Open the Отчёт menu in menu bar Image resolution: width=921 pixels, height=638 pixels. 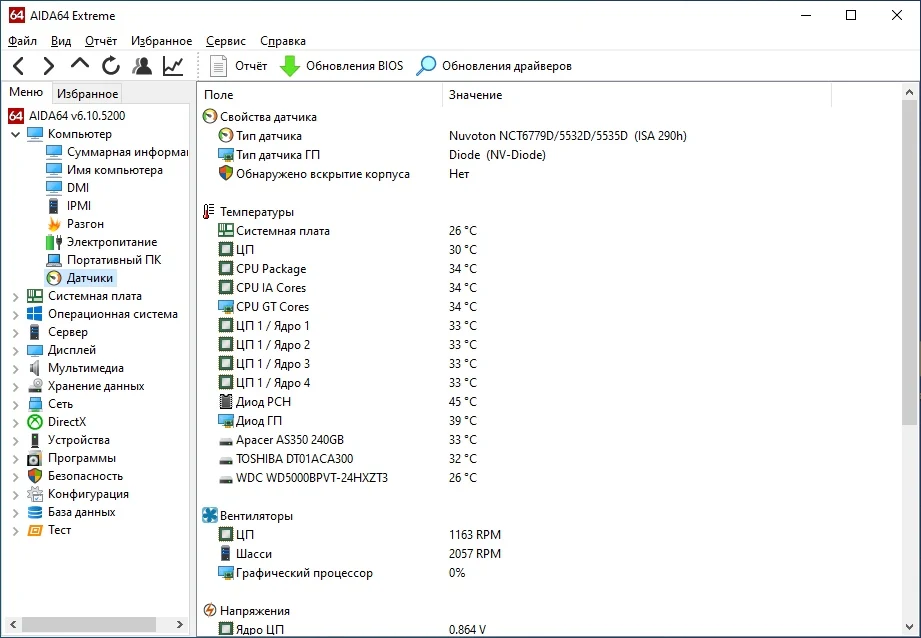pyautogui.click(x=101, y=41)
